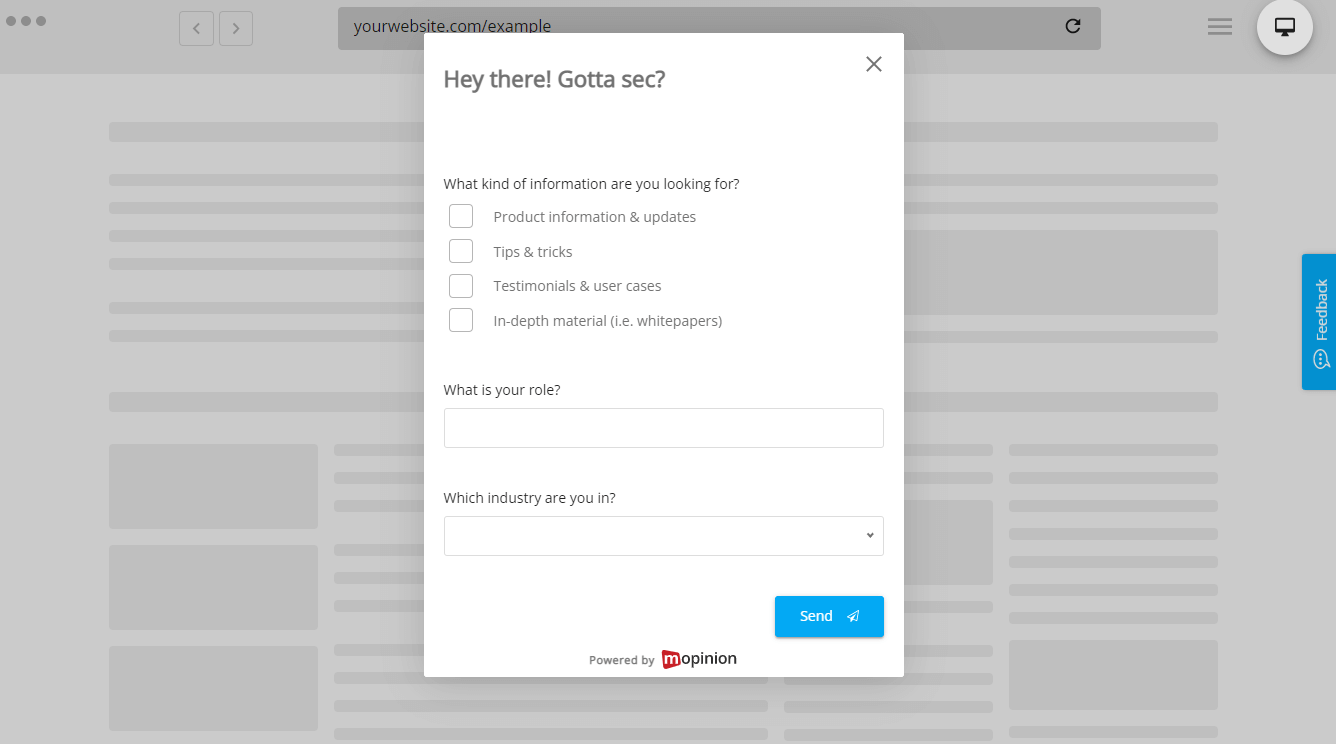Viewport: 1336px width, 744px height.
Task: Check In-depth material (i.e. whitepapers)
Action: click(x=461, y=320)
